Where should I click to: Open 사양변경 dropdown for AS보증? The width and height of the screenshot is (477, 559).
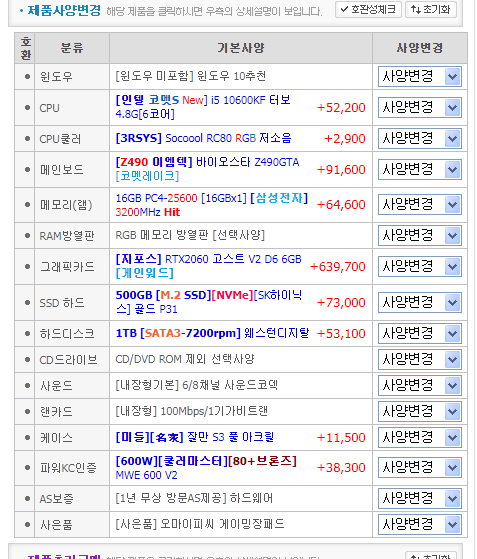[420, 498]
